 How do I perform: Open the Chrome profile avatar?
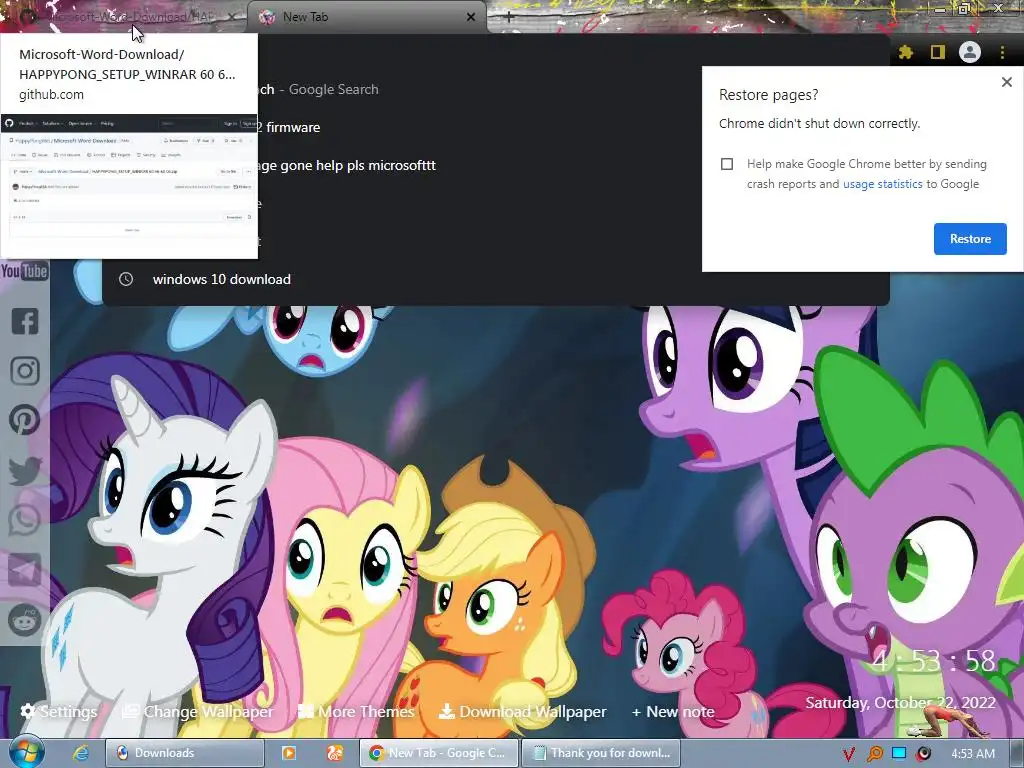(970, 52)
